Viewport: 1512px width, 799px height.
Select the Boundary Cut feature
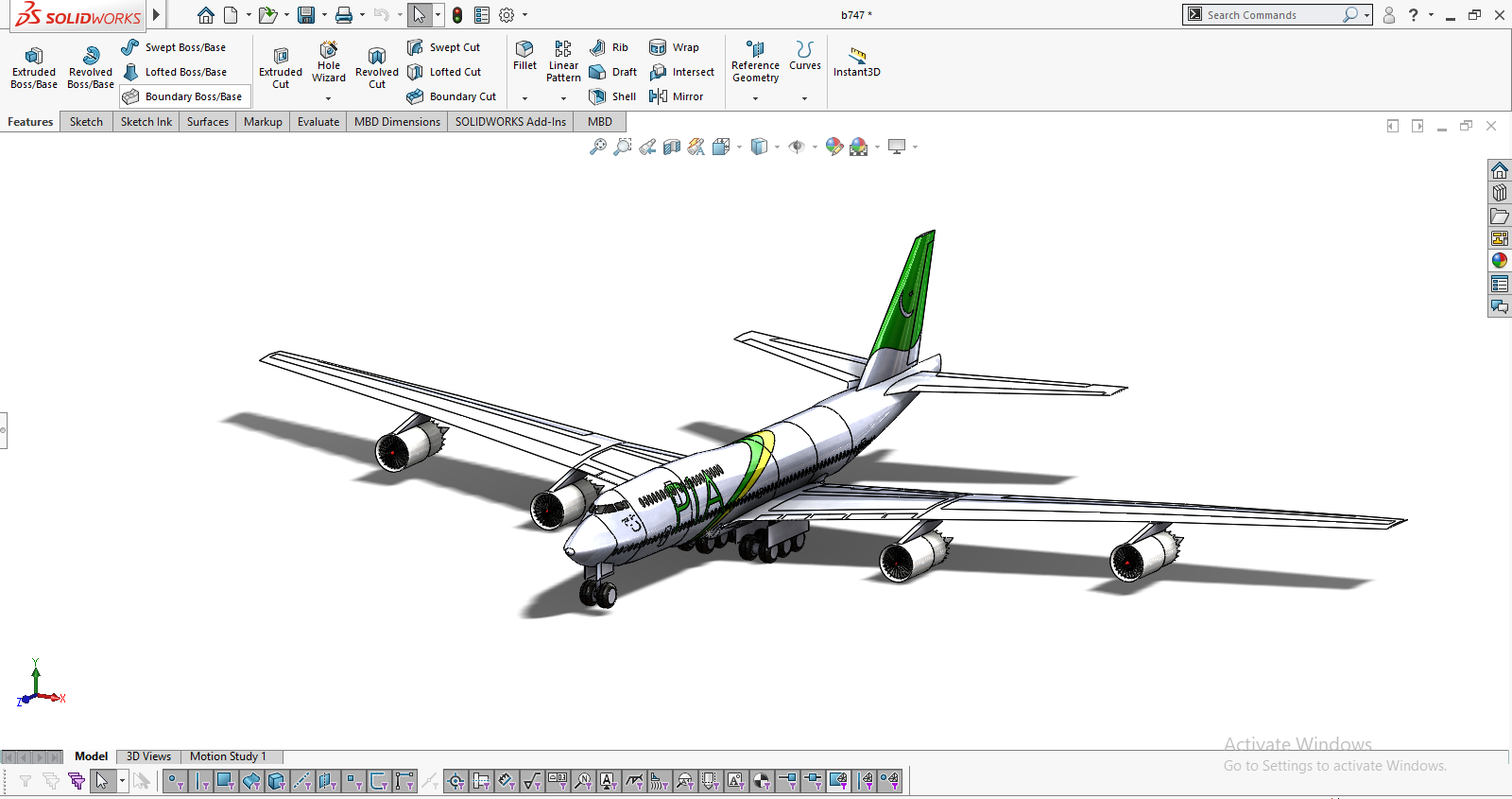coord(452,96)
